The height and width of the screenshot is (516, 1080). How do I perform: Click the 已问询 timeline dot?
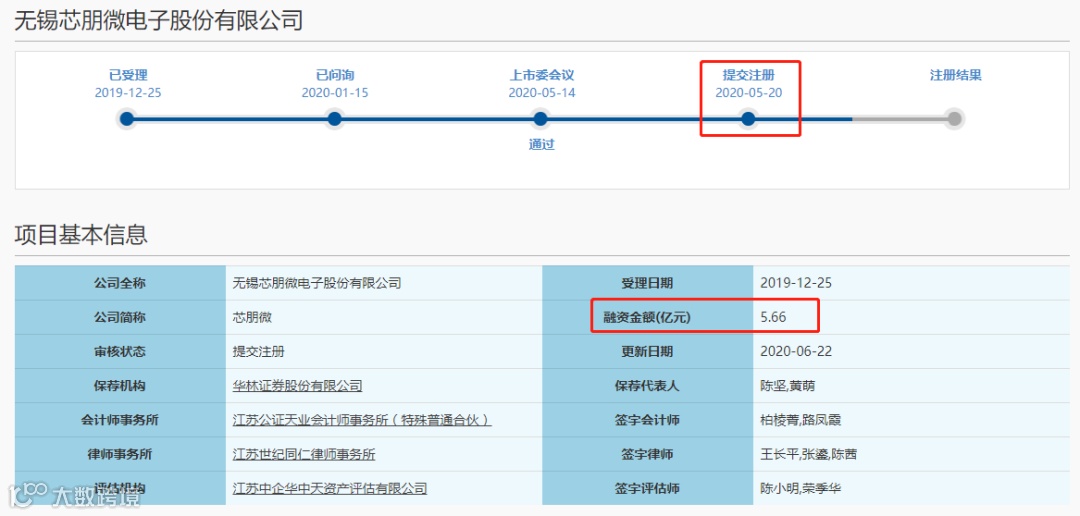click(335, 119)
